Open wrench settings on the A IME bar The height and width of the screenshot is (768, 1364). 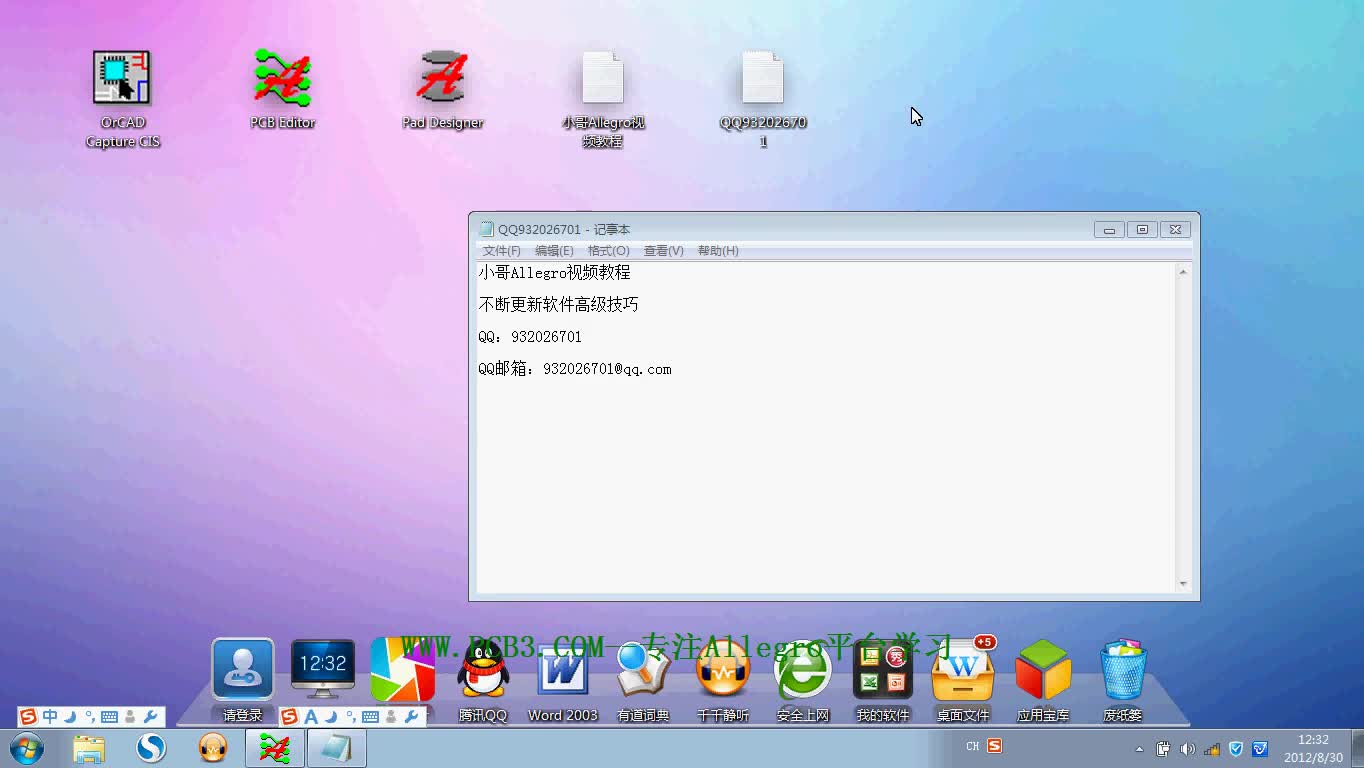click(410, 717)
